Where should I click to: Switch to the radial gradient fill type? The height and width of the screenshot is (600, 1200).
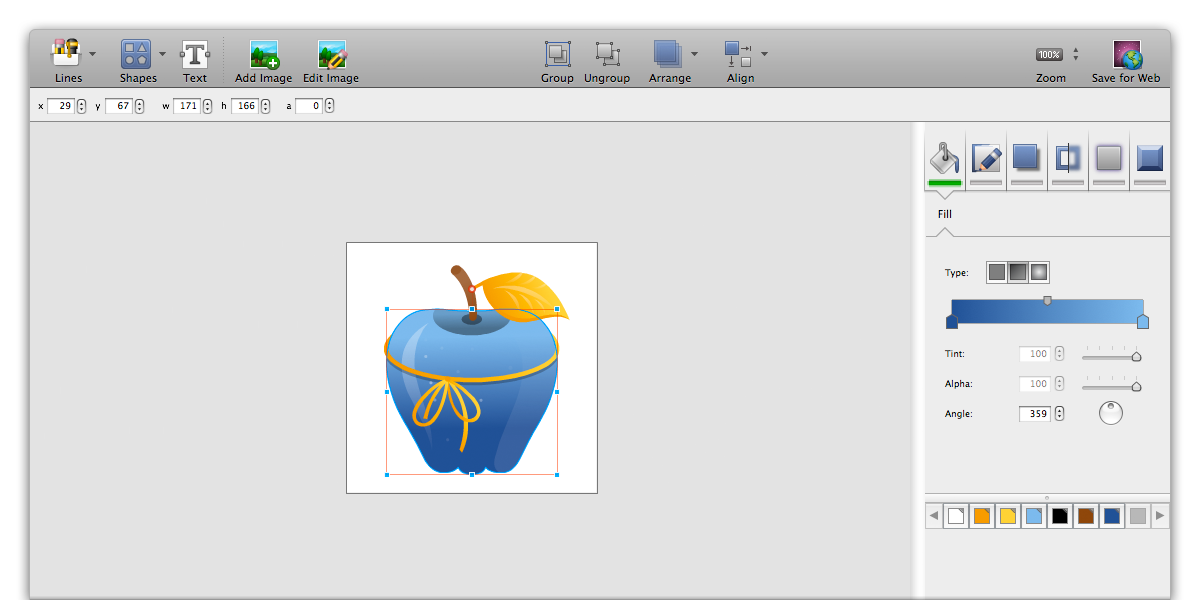pos(1039,272)
